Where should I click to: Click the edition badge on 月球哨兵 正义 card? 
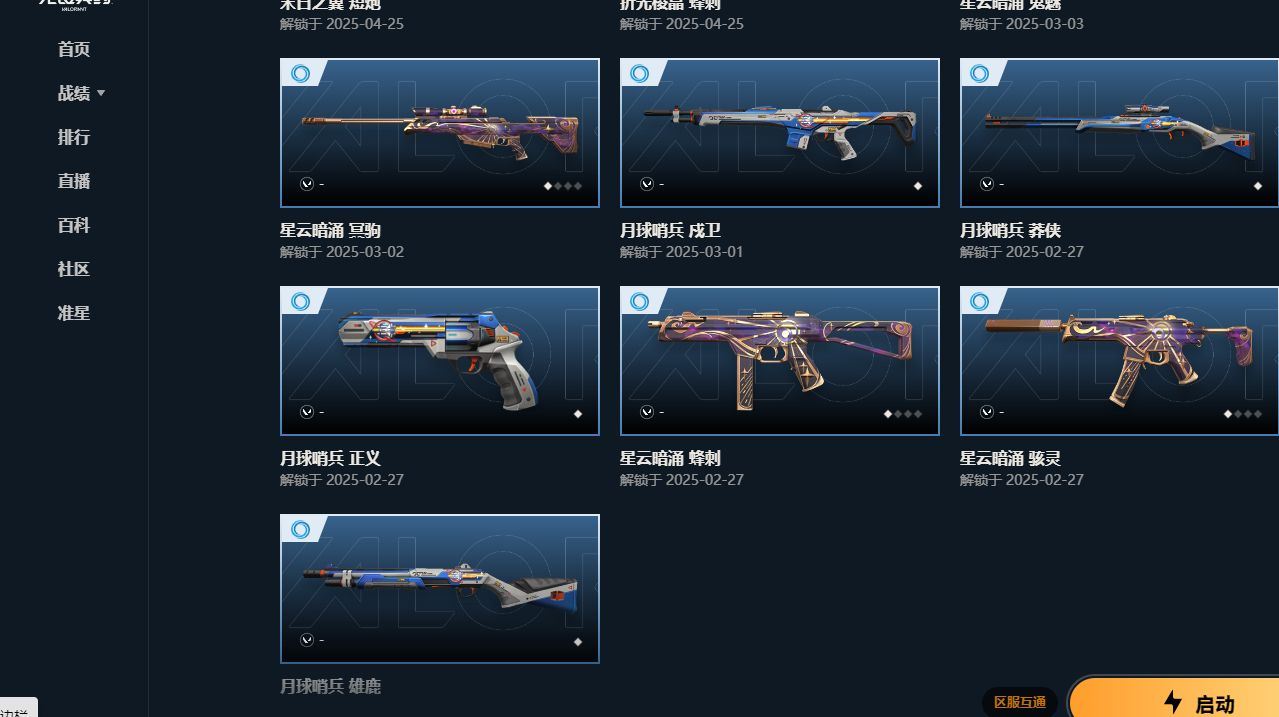[x=300, y=302]
